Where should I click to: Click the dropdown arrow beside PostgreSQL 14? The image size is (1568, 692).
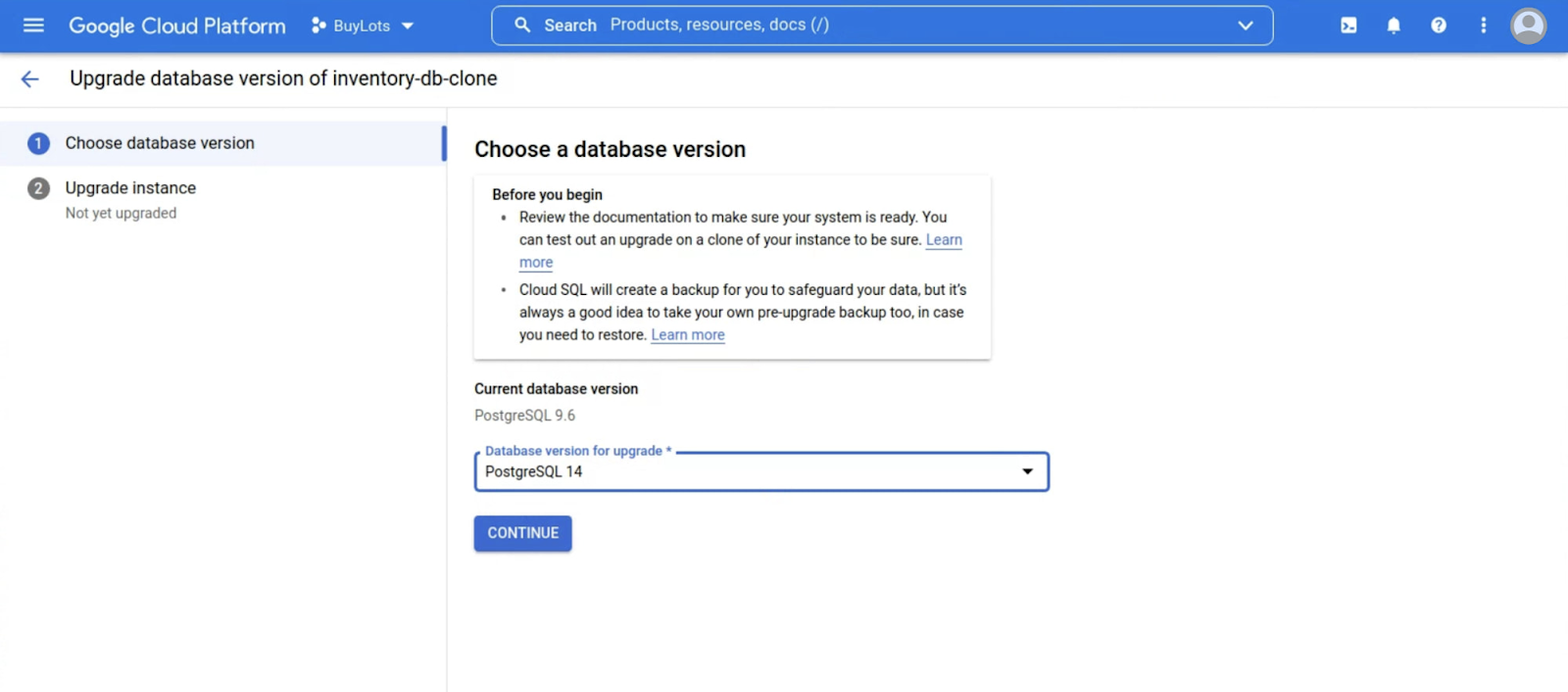coord(1027,471)
